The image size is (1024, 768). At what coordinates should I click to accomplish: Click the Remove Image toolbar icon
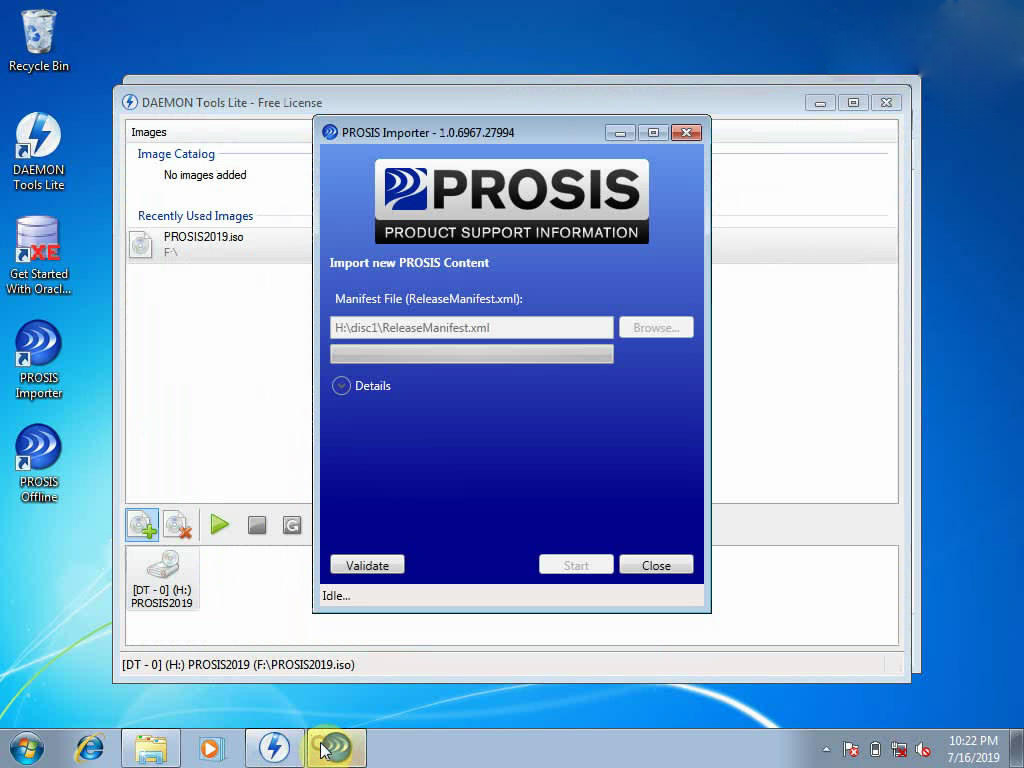click(178, 525)
